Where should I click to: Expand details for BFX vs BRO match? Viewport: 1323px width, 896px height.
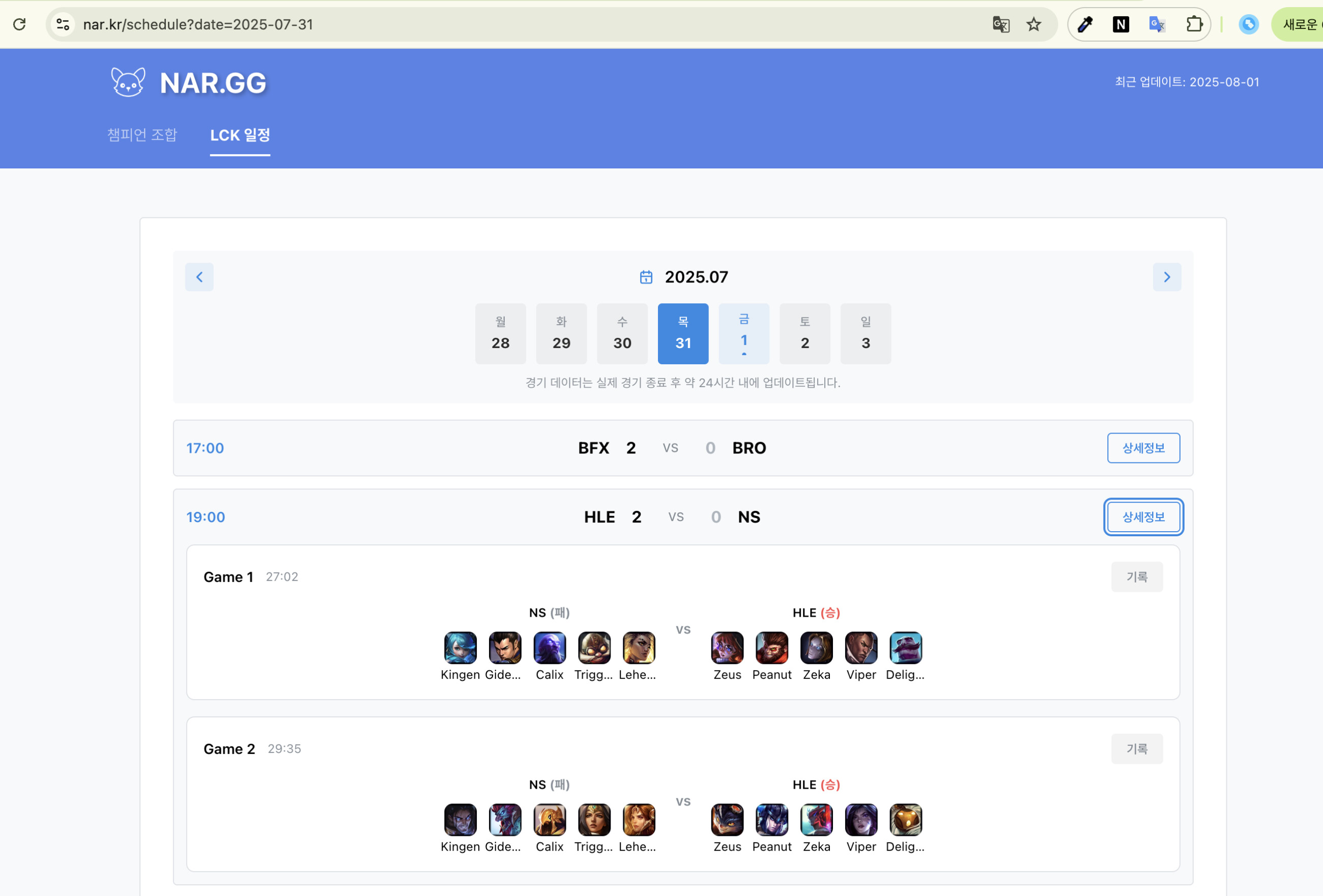point(1143,448)
